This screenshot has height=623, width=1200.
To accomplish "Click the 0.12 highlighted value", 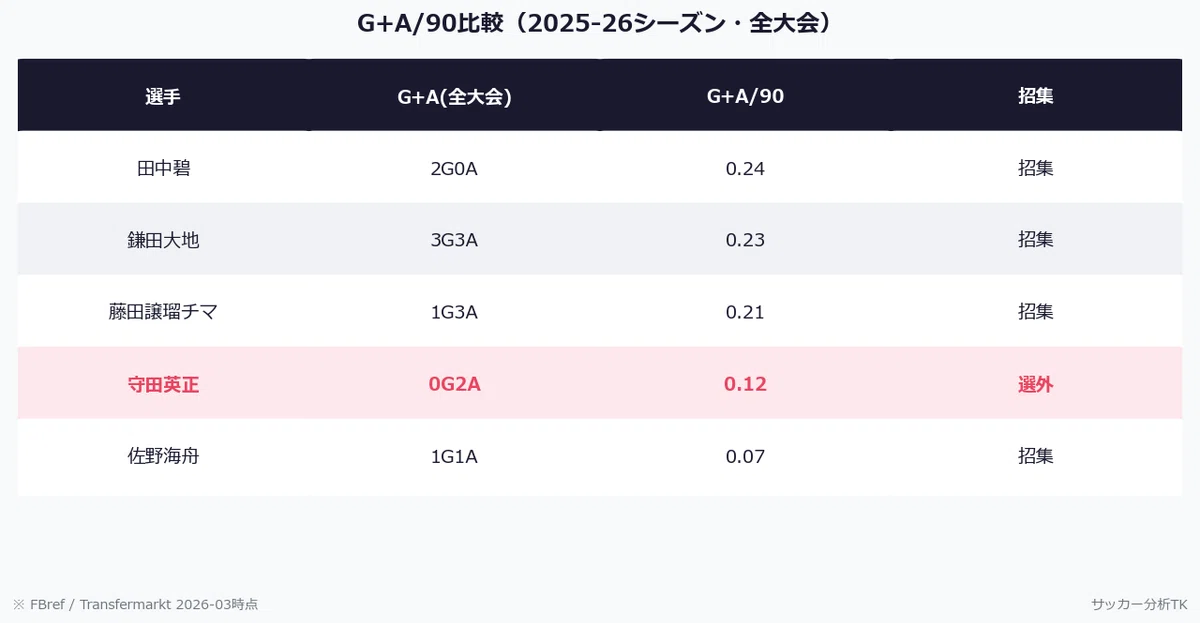I will (745, 384).
